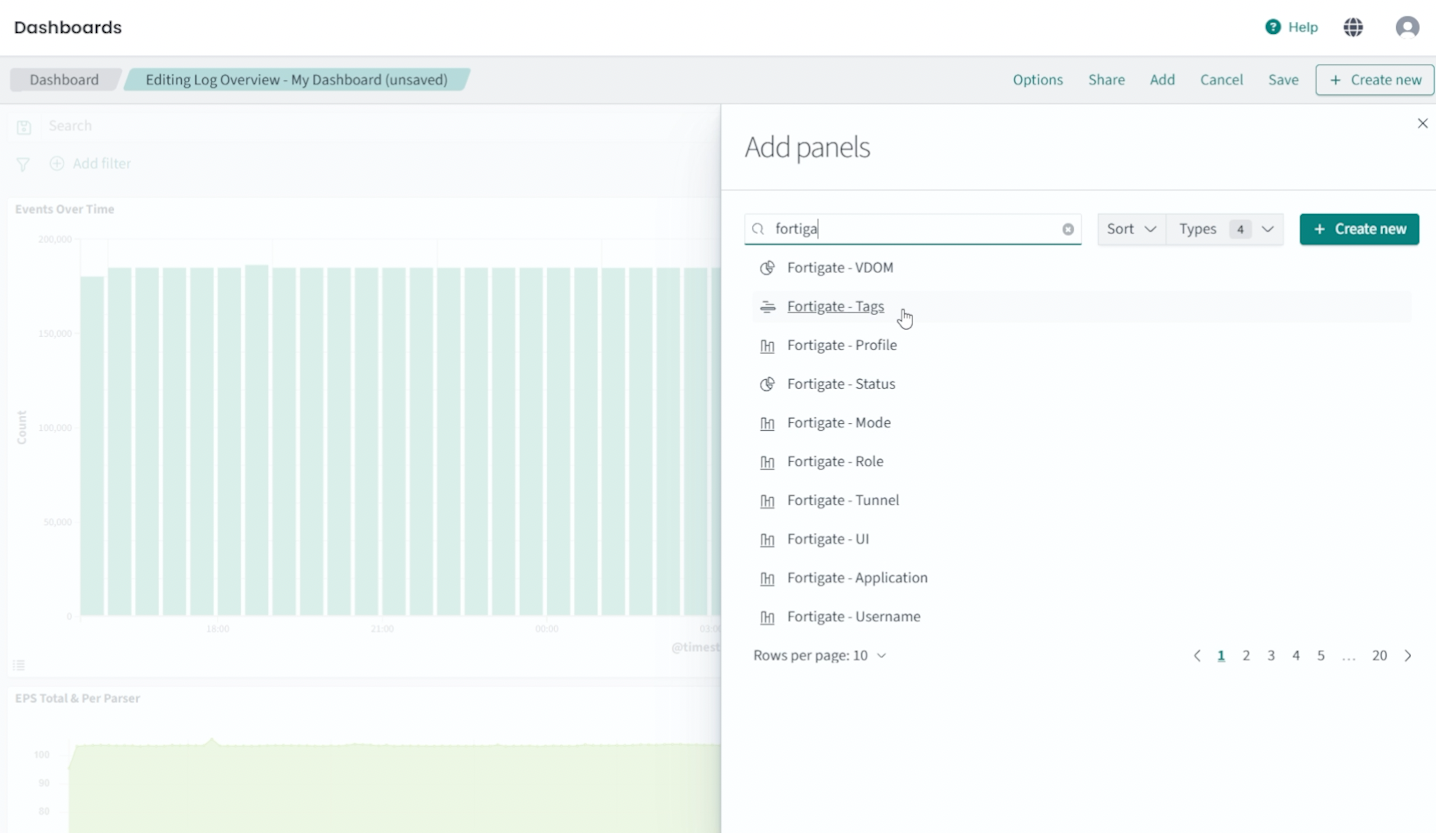Add the Fortigate - Mode panel
This screenshot has height=833, width=1436.
click(x=839, y=423)
